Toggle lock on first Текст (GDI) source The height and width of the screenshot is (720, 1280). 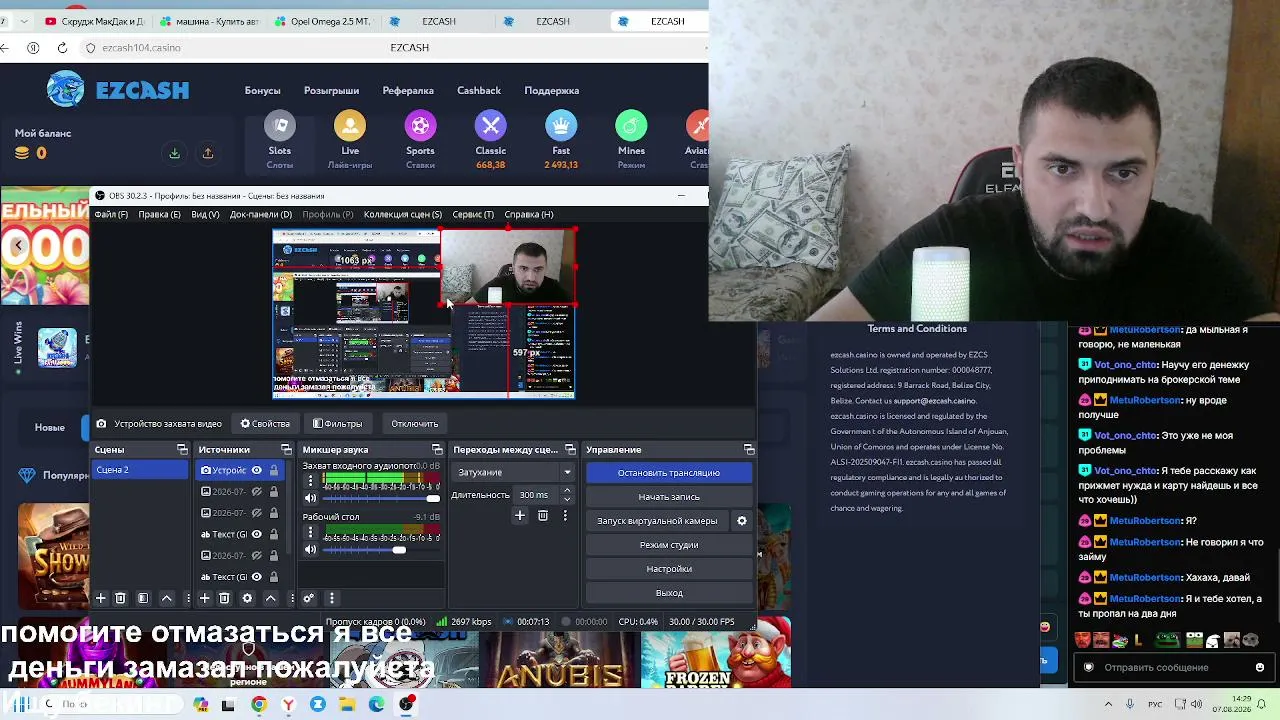[x=273, y=534]
